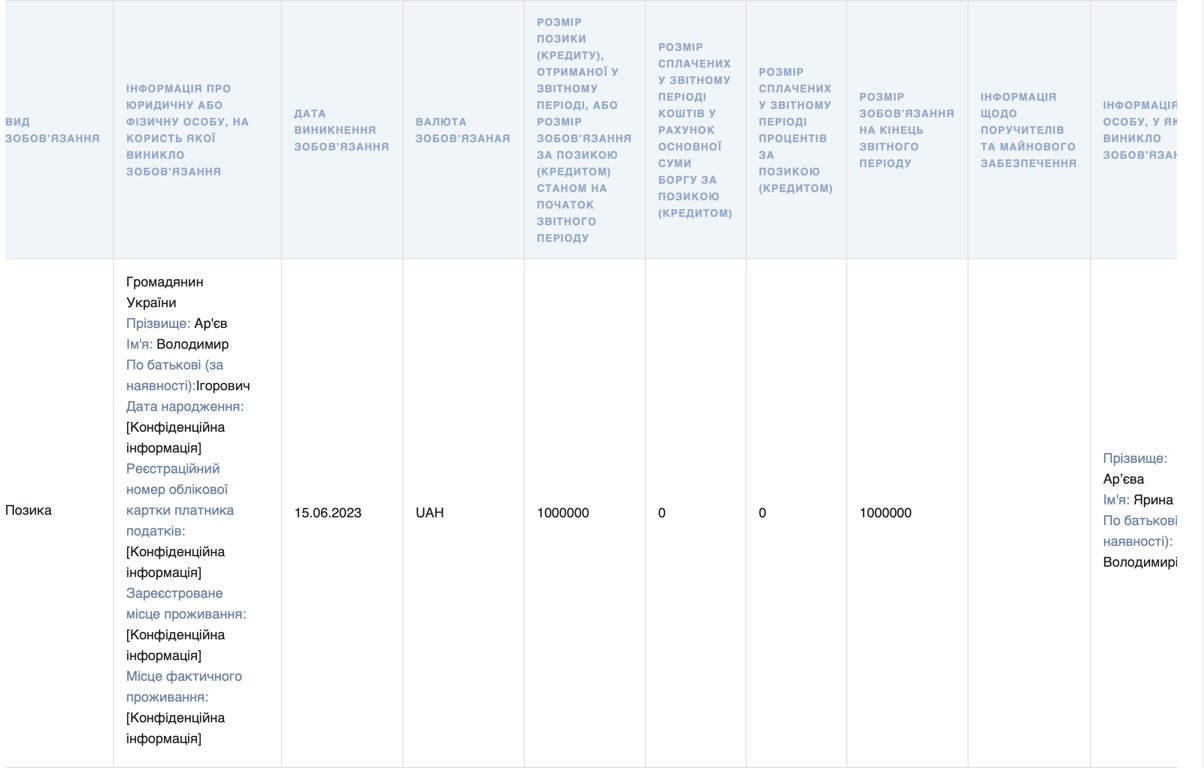Select the date 15.06.2023 cell
The image size is (1204, 768).
[328, 513]
